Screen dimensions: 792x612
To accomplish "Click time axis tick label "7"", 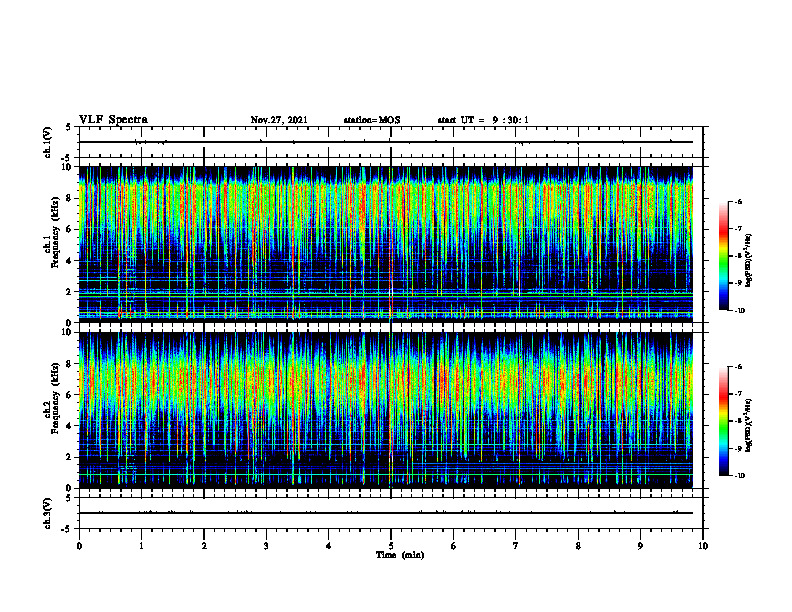I will [x=516, y=546].
